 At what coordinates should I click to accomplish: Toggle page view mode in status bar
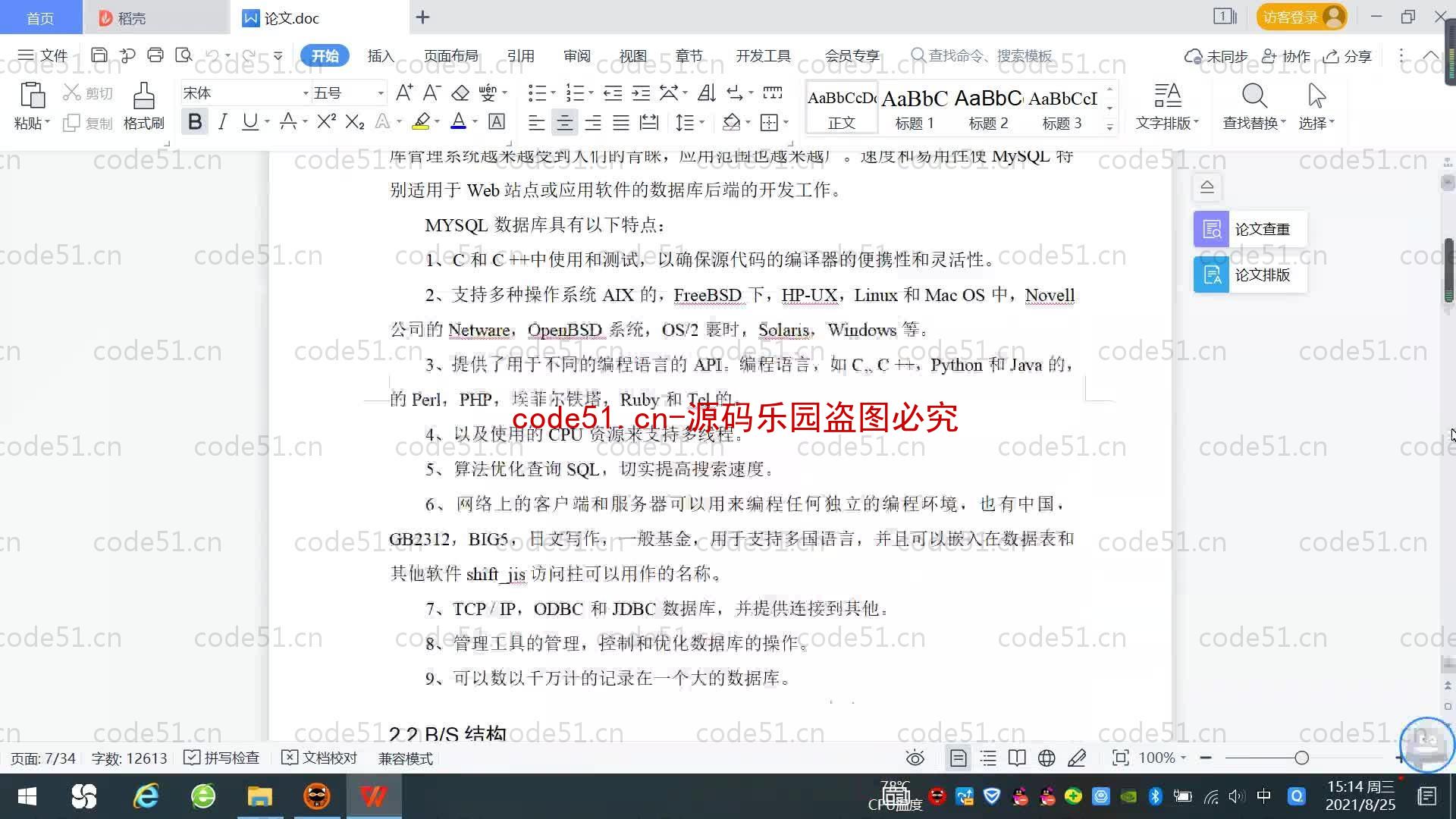tap(959, 758)
